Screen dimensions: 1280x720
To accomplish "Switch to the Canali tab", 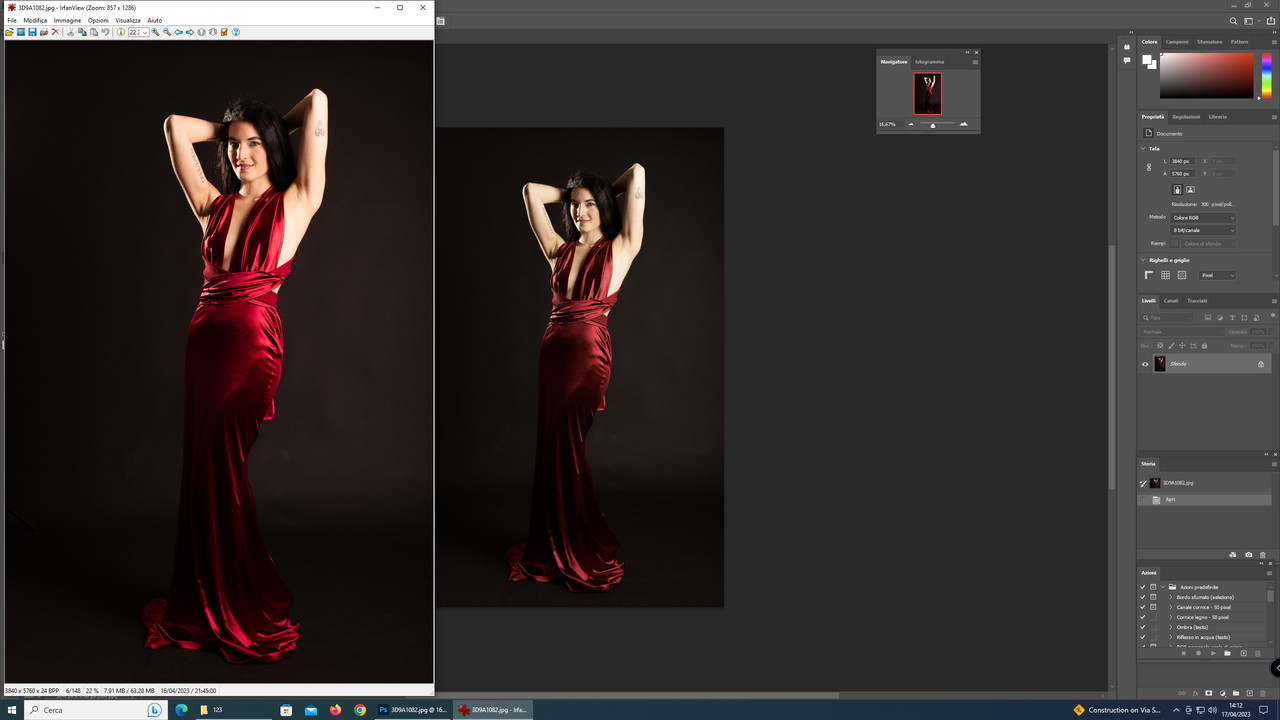I will 1170,300.
